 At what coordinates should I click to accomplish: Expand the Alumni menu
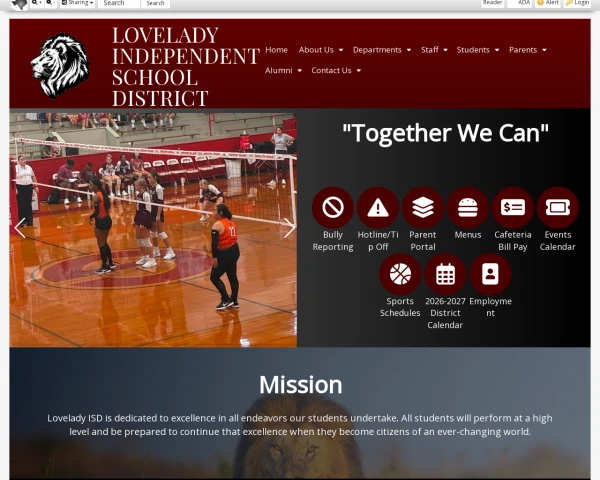pos(283,70)
